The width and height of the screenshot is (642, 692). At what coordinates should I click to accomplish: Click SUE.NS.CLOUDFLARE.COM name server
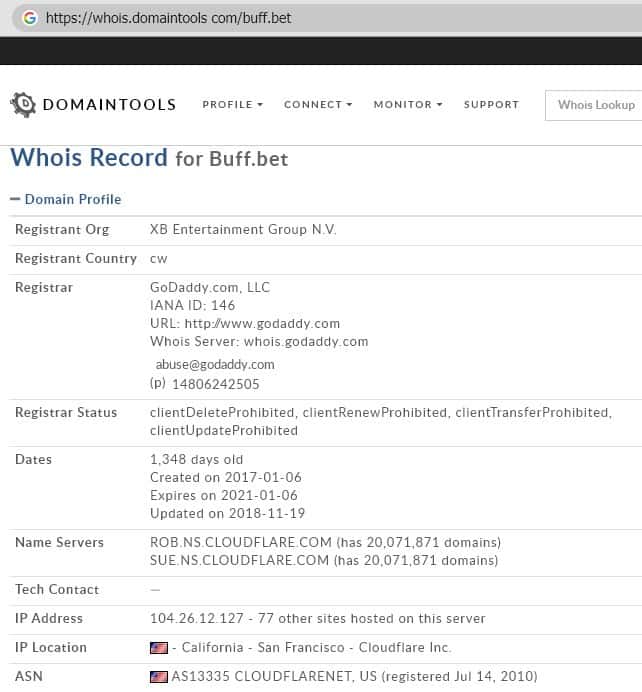tap(240, 560)
